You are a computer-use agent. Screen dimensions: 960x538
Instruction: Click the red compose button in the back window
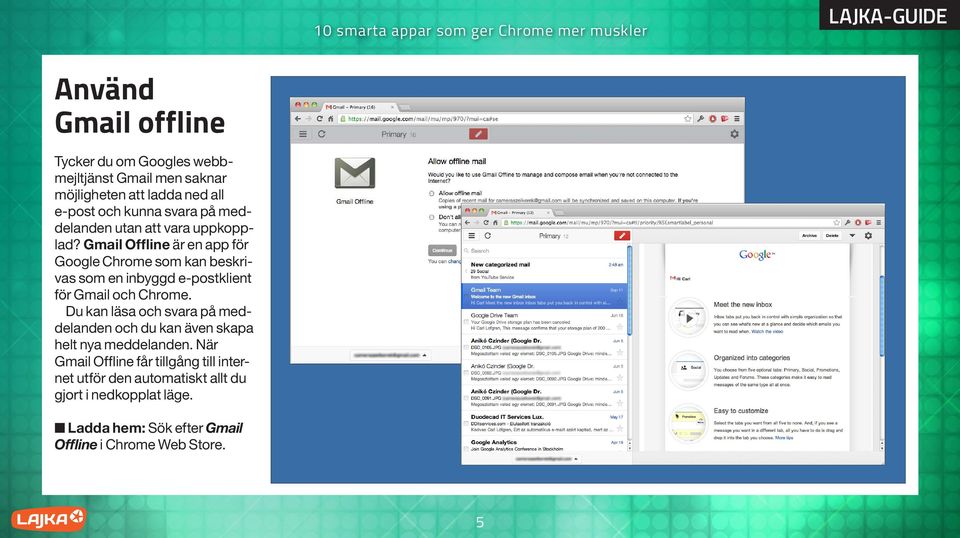click(478, 134)
